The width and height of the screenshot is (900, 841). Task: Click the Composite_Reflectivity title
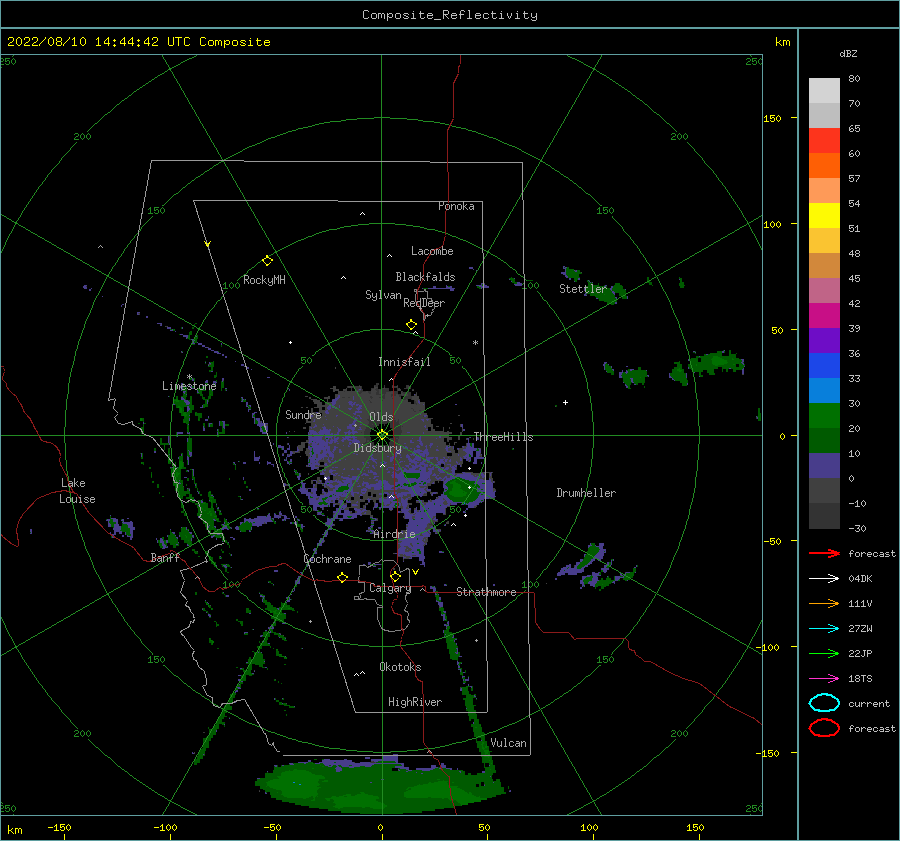pos(450,15)
